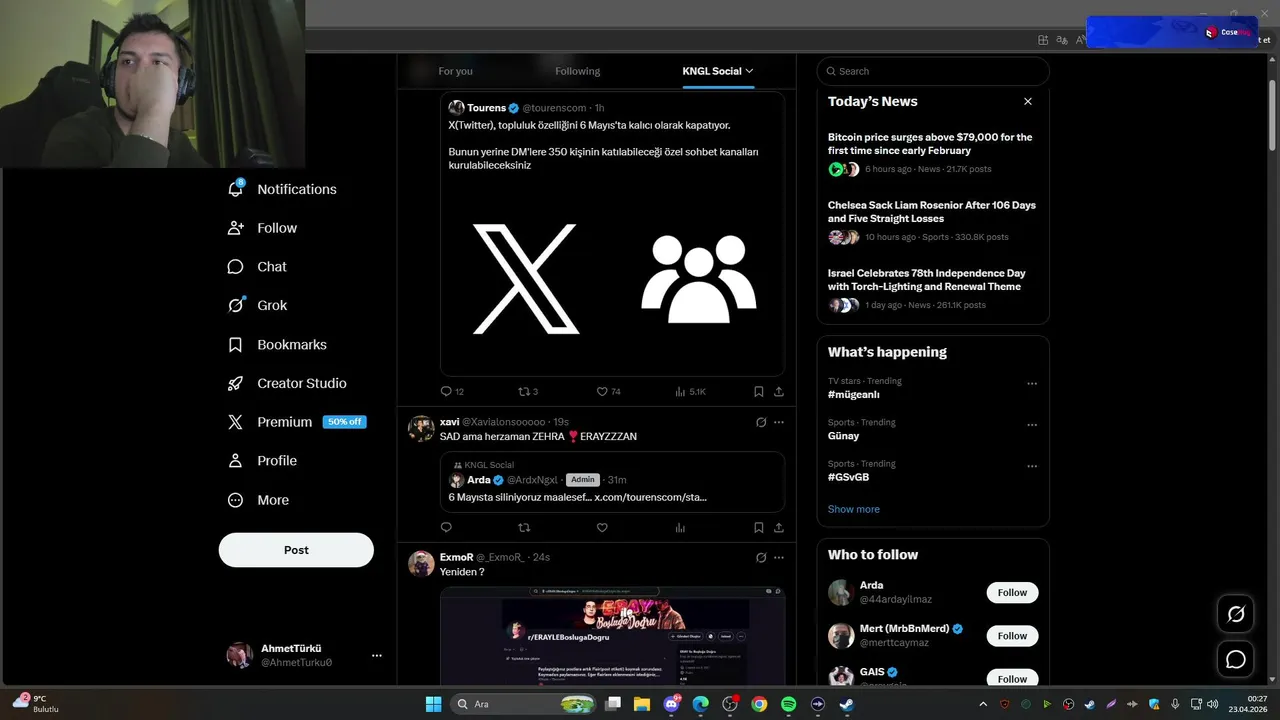Open Tourens profile name link
The image size is (1280, 720).
(x=487, y=108)
